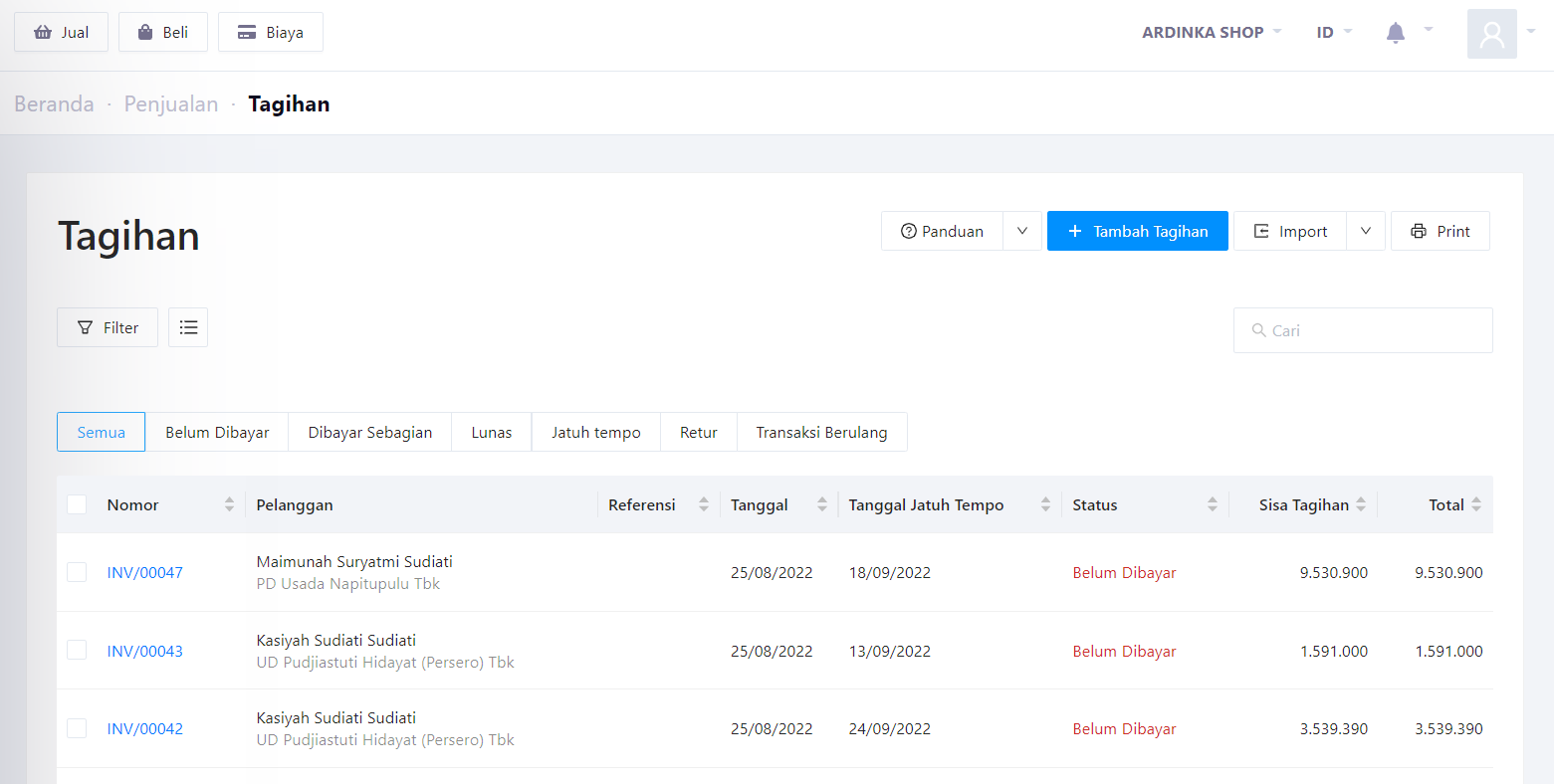Open invoice INV/00047
The width and height of the screenshot is (1554, 784).
145,572
